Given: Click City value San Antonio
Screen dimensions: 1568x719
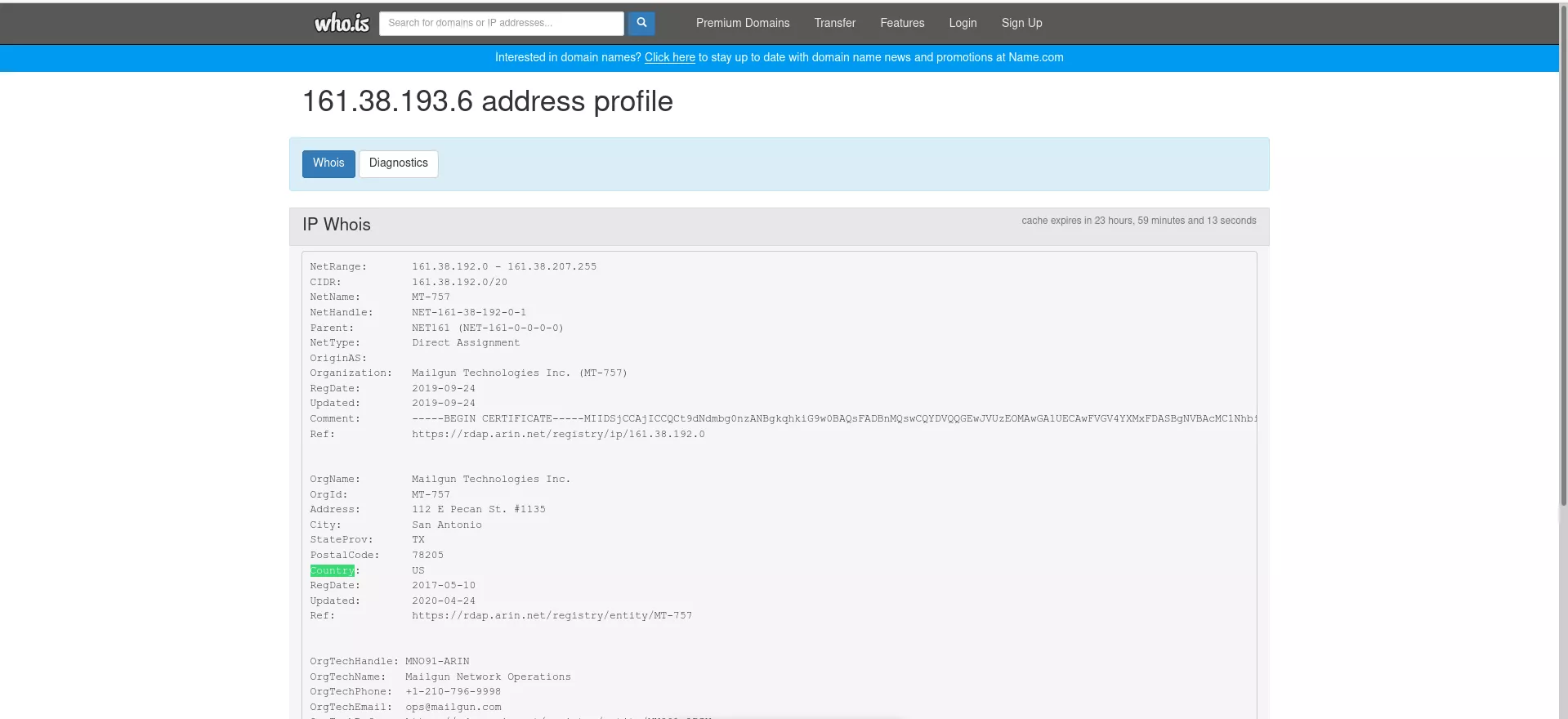Looking at the screenshot, I should pos(447,525).
